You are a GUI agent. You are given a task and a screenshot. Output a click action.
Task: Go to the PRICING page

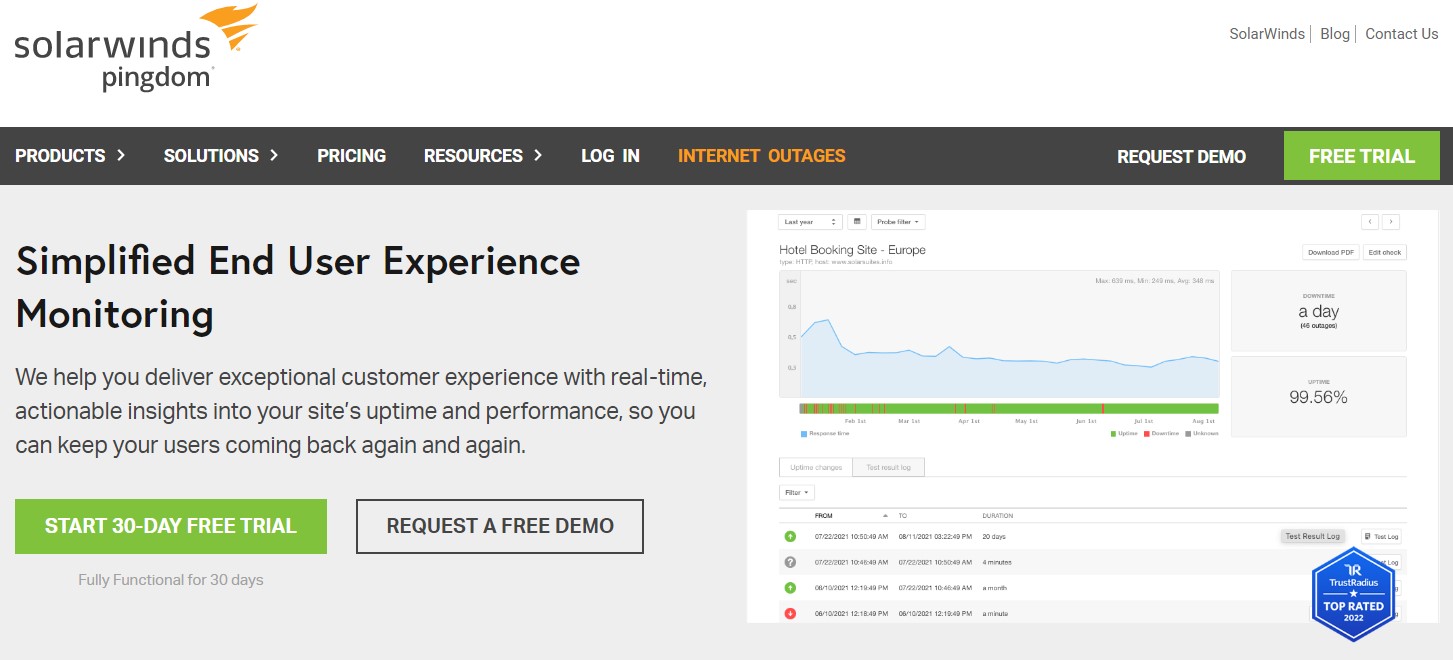click(351, 156)
